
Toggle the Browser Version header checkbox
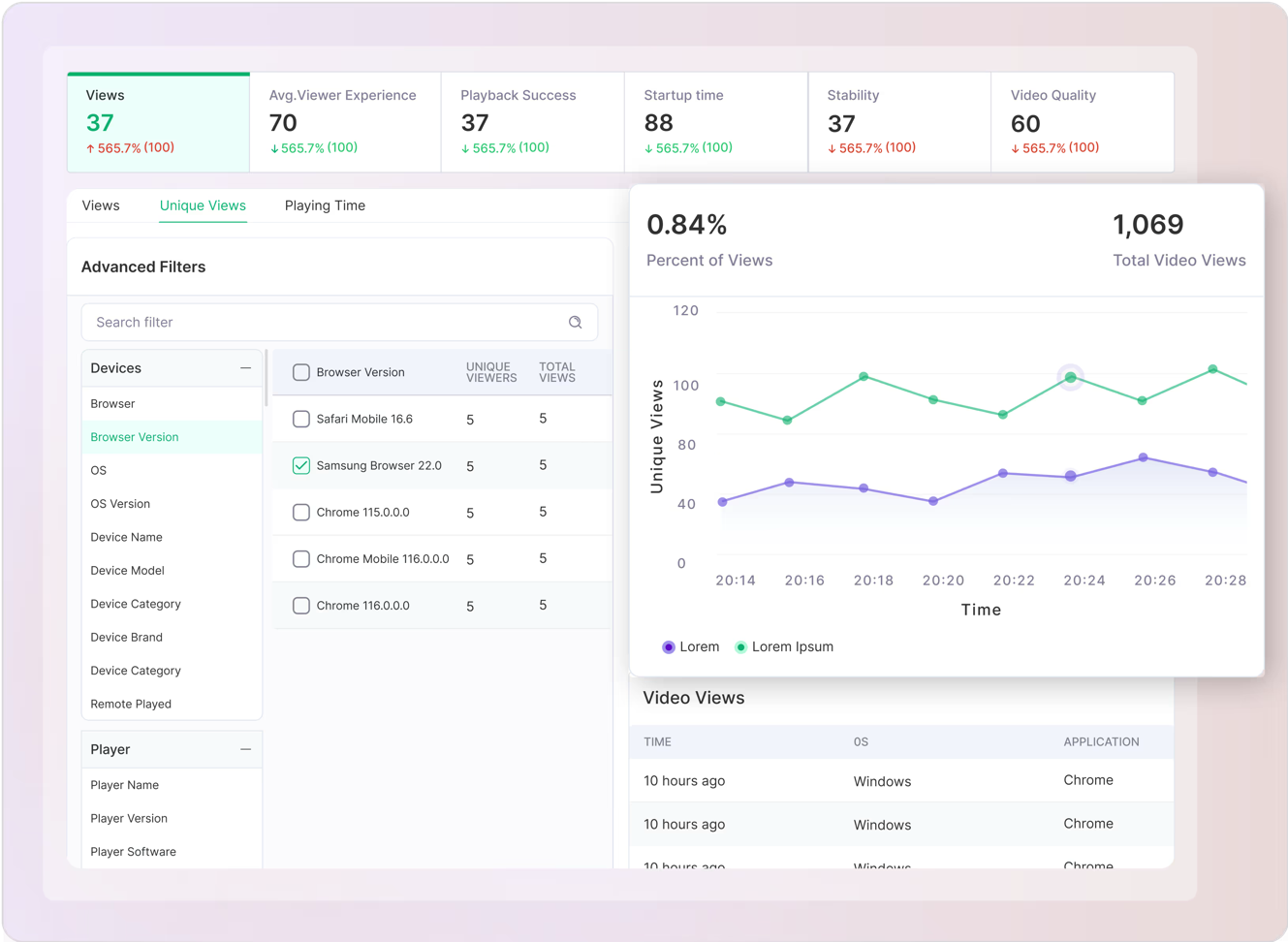coord(301,372)
